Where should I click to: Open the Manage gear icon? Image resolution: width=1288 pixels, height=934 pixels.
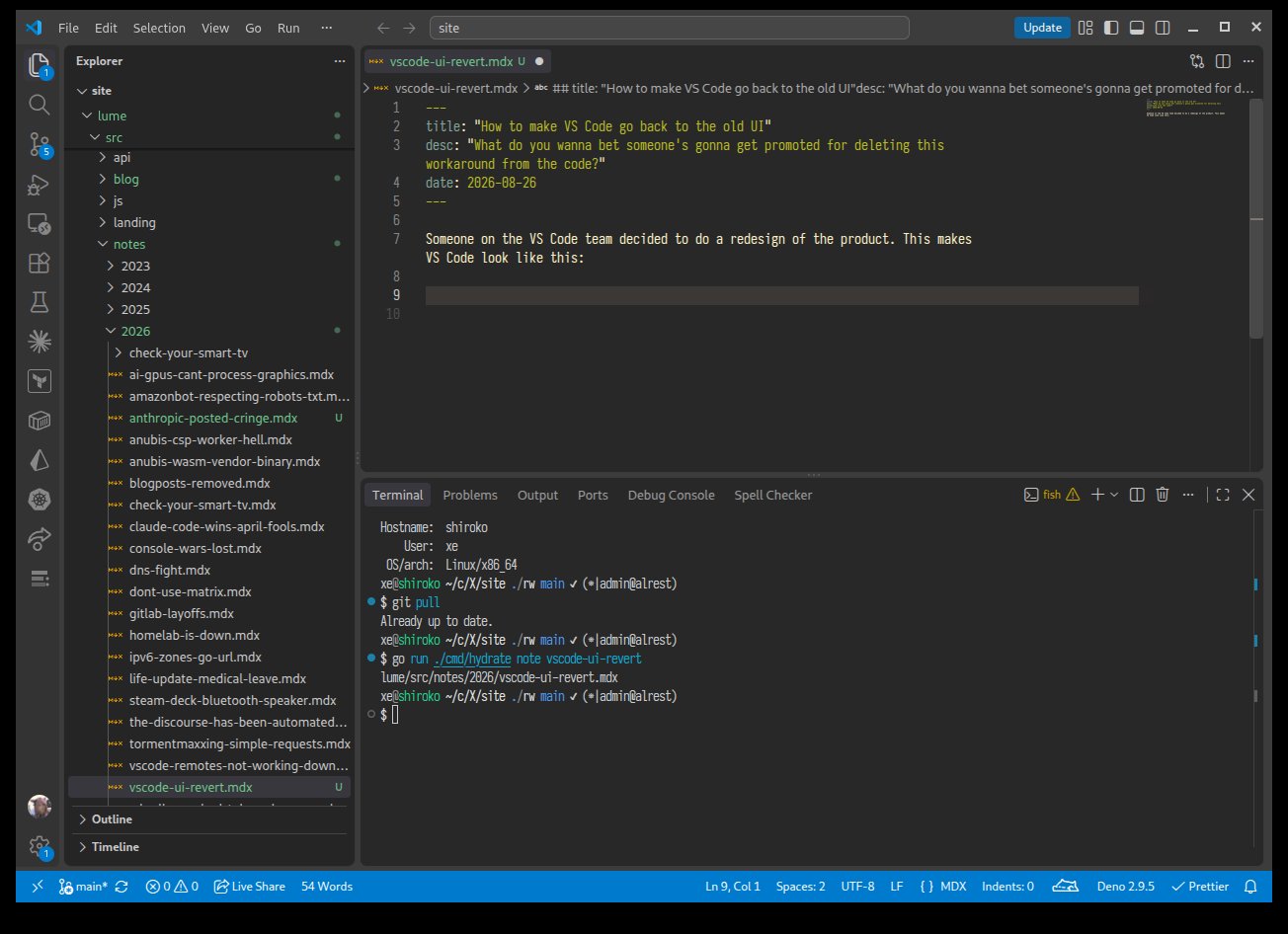click(39, 846)
